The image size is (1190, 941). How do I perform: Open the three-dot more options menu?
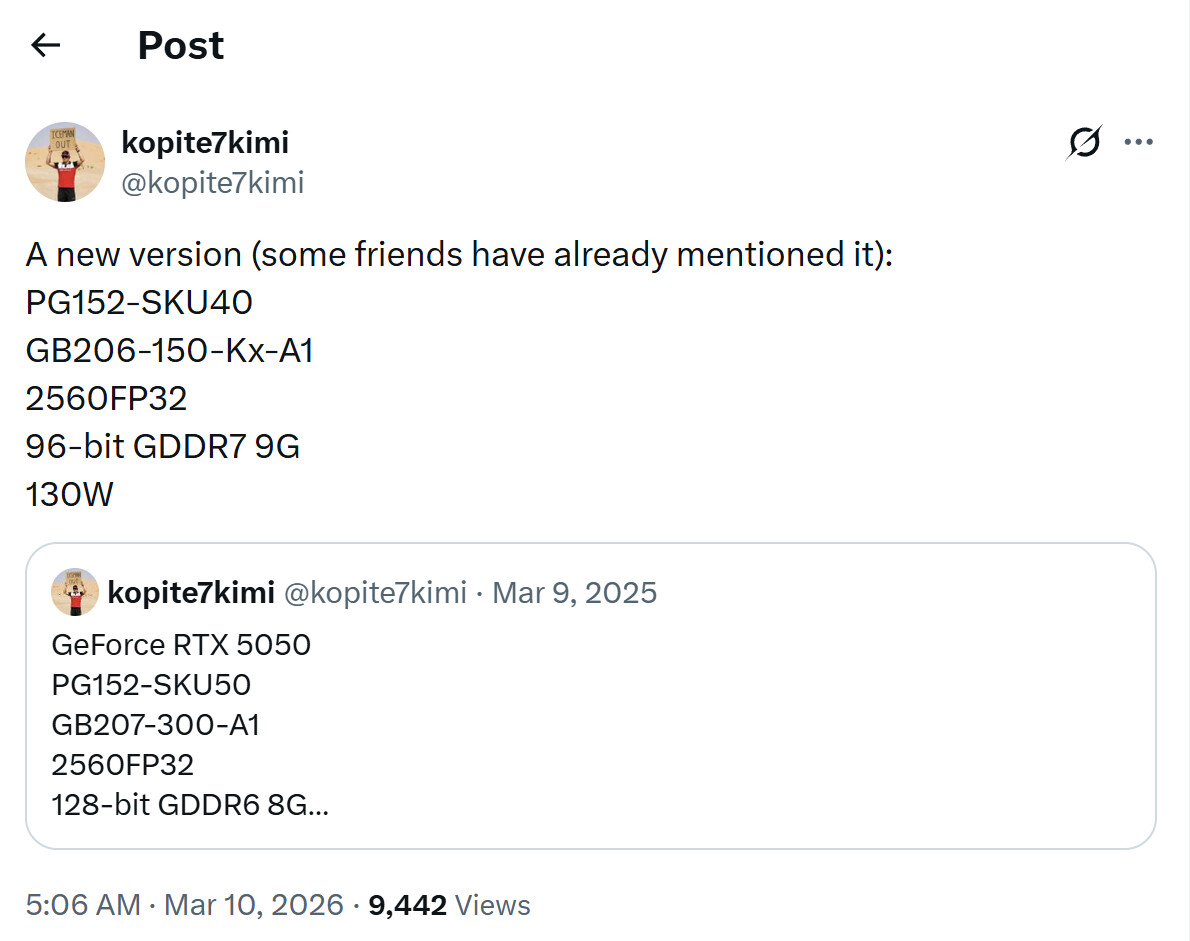coord(1138,142)
